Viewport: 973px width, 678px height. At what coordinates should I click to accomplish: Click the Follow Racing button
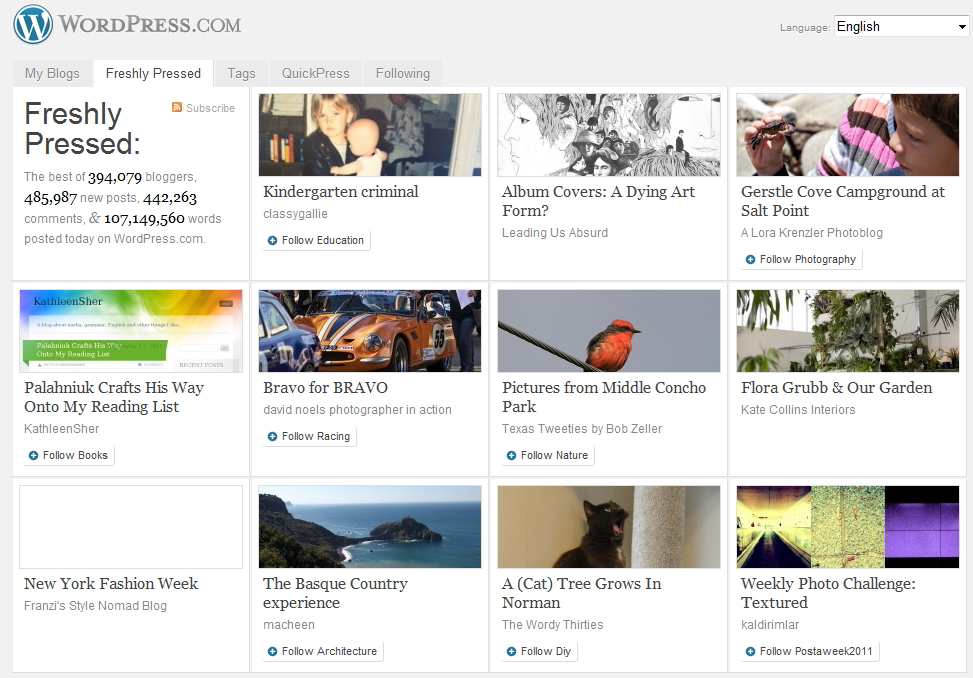pyautogui.click(x=308, y=436)
